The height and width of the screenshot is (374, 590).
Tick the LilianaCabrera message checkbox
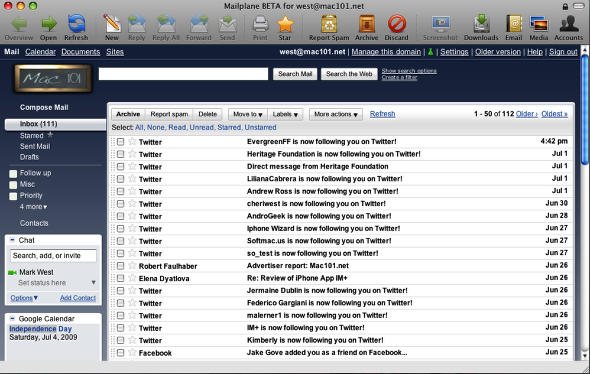(x=120, y=179)
